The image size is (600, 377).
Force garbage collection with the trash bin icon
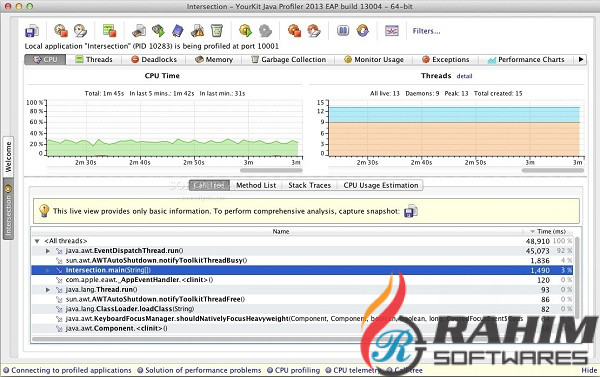(217, 31)
